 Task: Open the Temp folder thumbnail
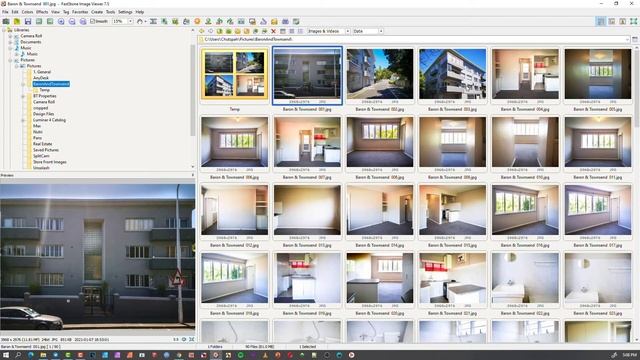234,74
